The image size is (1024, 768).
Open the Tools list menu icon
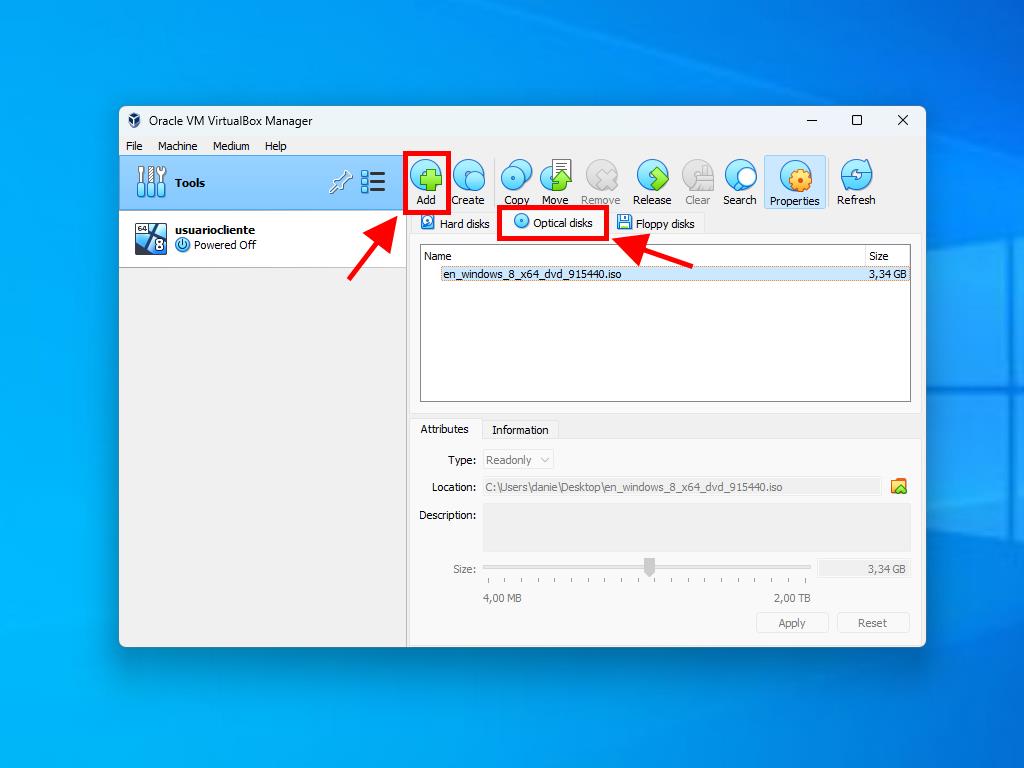pyautogui.click(x=373, y=182)
